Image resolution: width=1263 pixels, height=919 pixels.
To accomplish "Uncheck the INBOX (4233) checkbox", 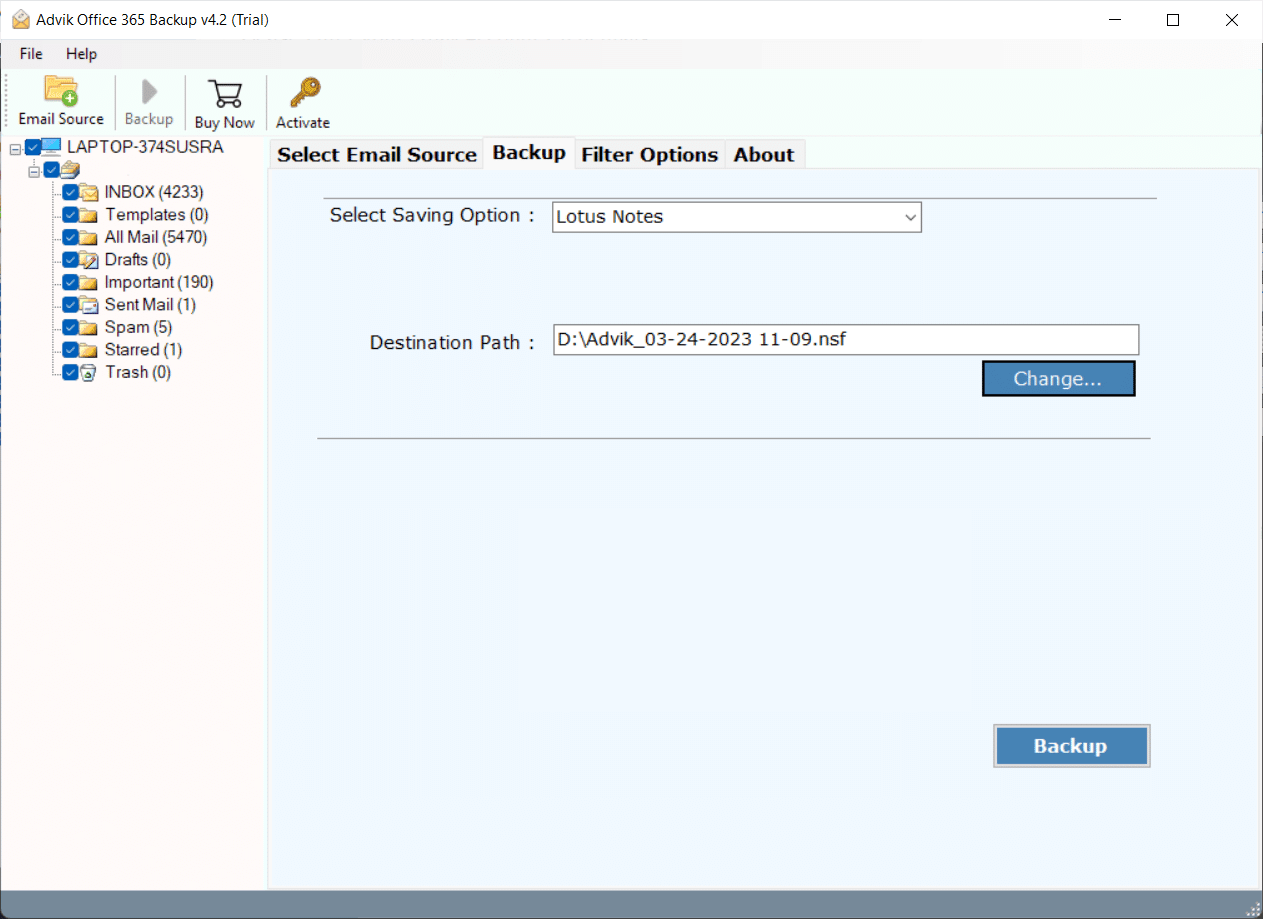I will (70, 192).
